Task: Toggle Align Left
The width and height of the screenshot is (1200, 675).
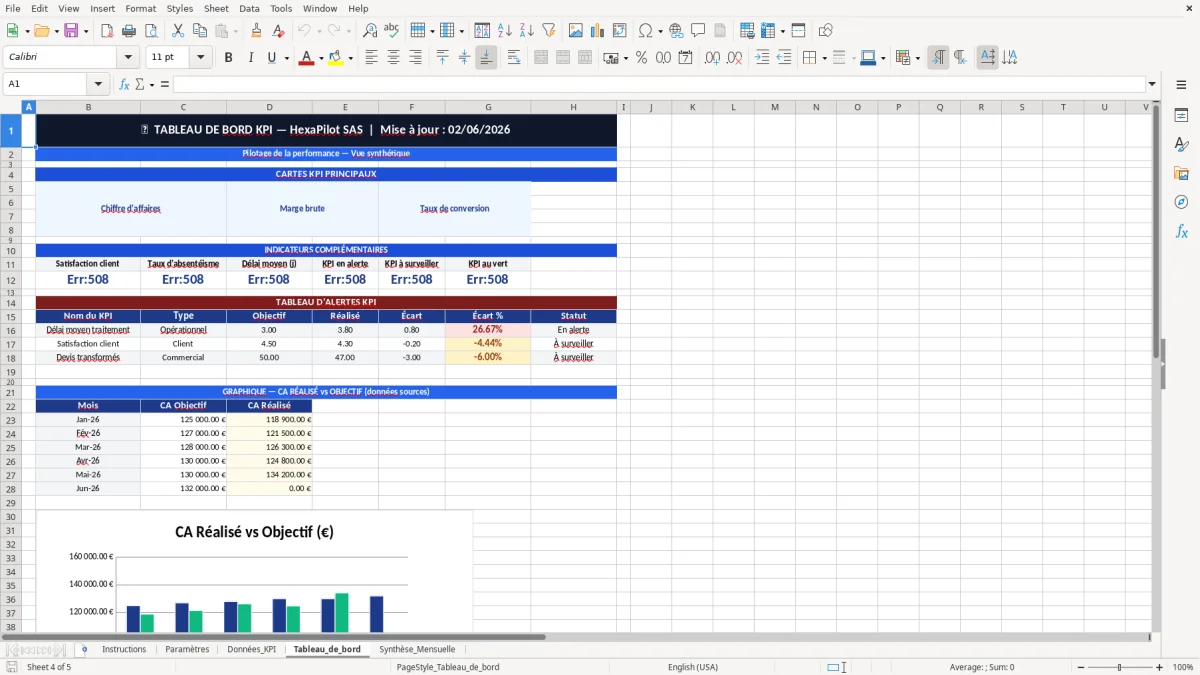Action: tap(372, 58)
